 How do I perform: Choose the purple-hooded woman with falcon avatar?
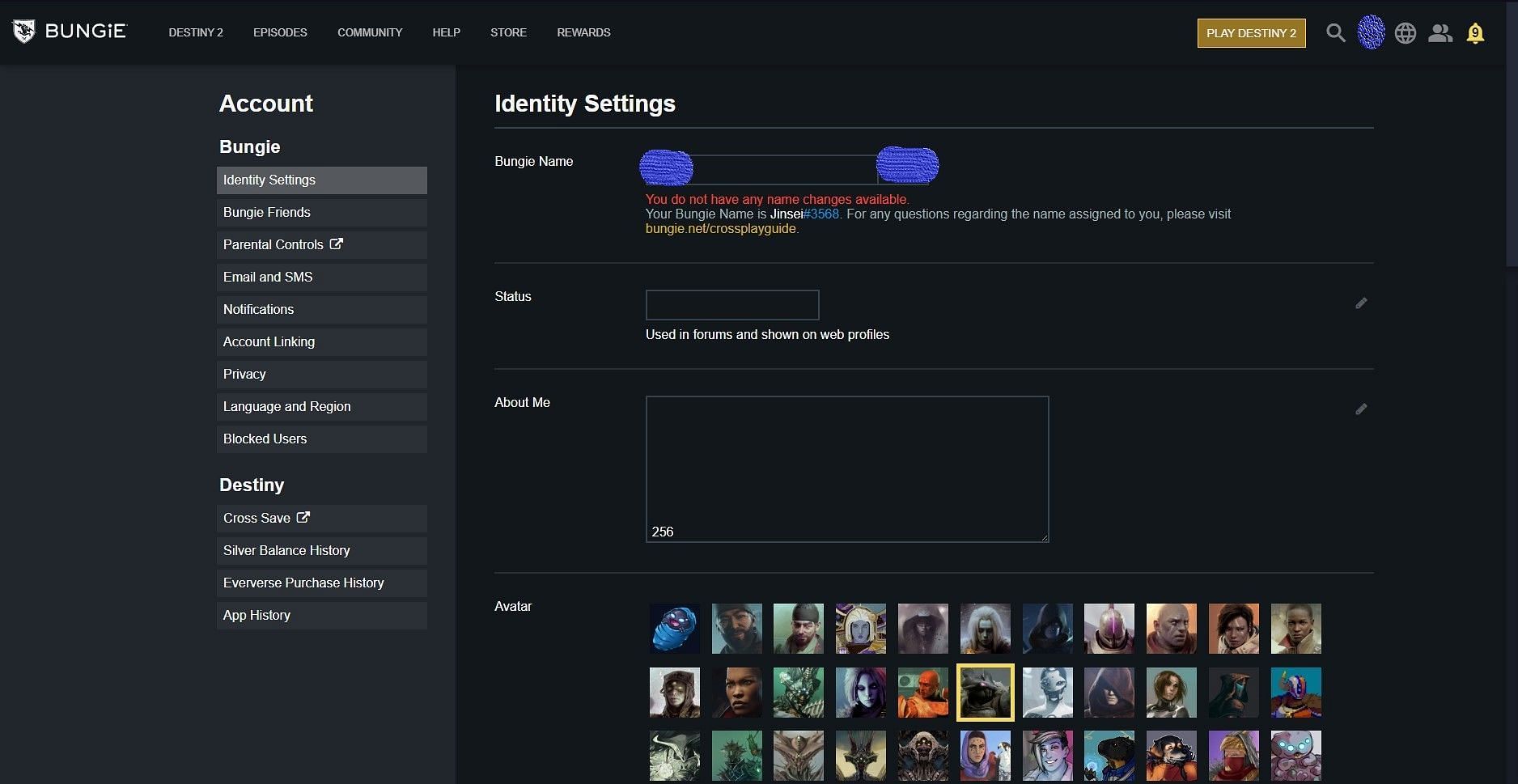986,756
